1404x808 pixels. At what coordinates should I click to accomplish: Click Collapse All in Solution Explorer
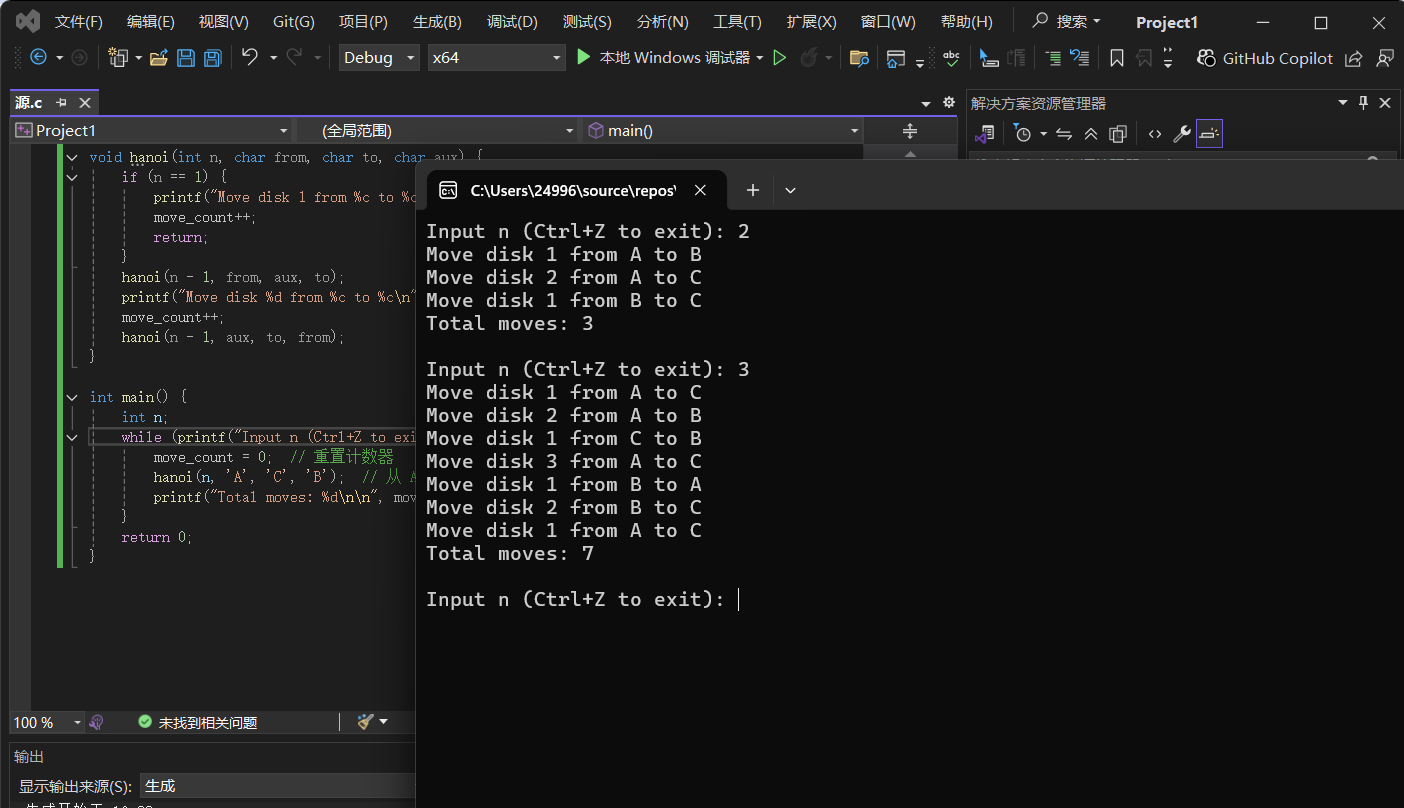click(1091, 133)
